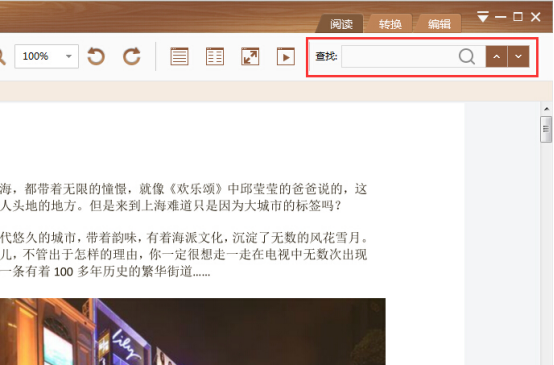Screen dimensions: 554x365
Task: Click the magnifier search icon
Action: click(467, 57)
